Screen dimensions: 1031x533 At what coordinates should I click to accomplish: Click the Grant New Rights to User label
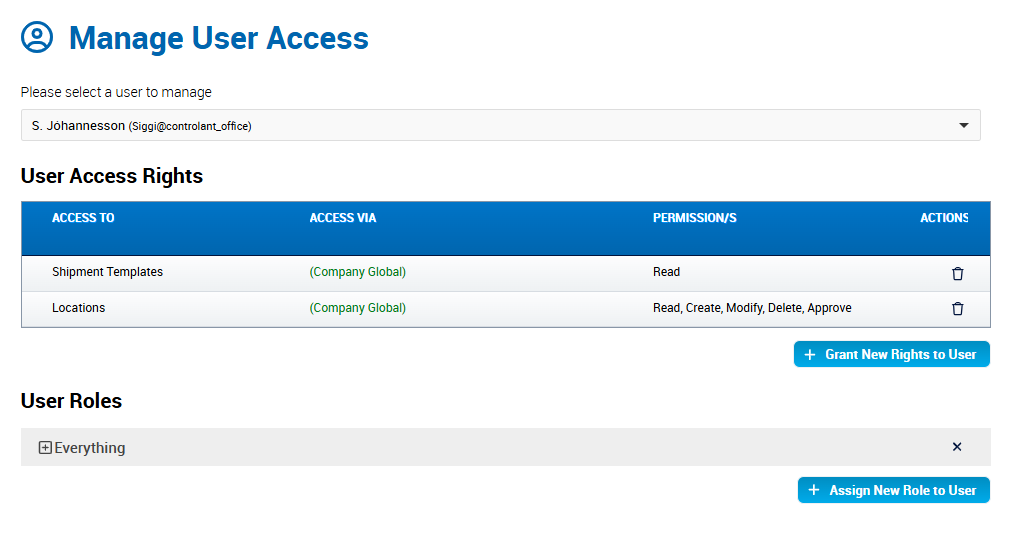(900, 355)
